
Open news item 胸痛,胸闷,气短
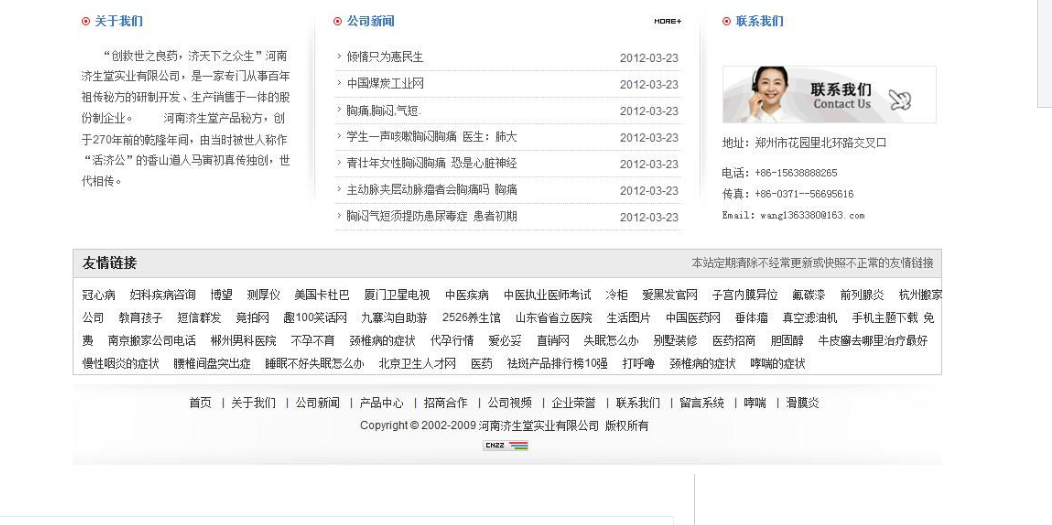click(383, 111)
